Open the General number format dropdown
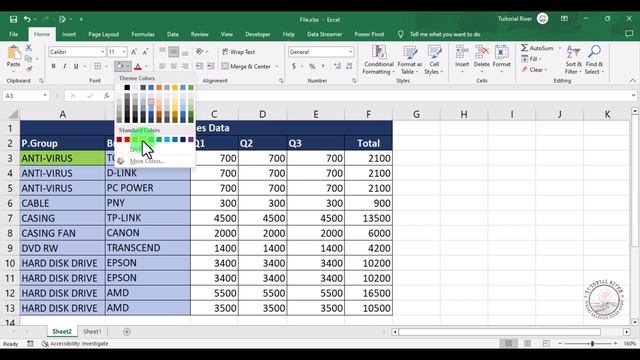This screenshot has height=360, width=640. click(350, 52)
